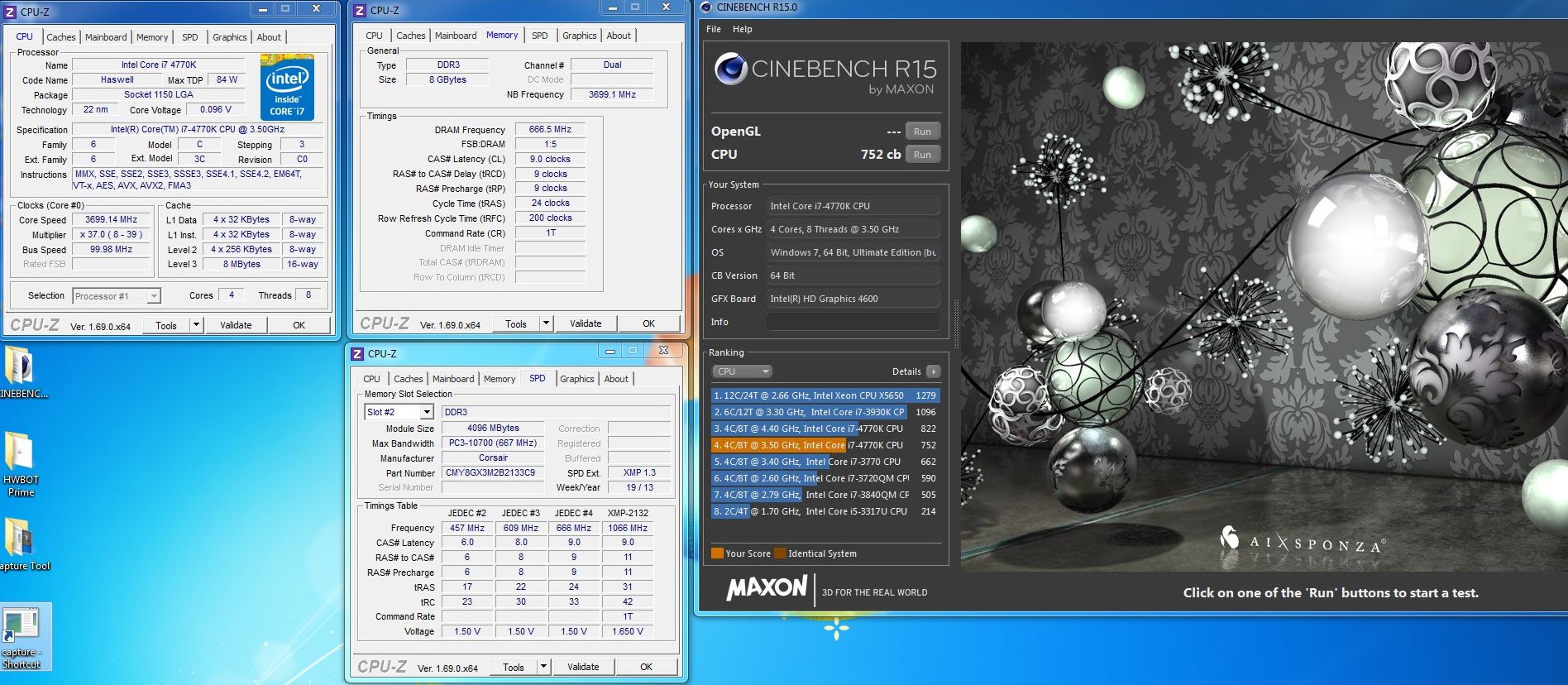Run the OpenGL benchmark test

tap(922, 132)
